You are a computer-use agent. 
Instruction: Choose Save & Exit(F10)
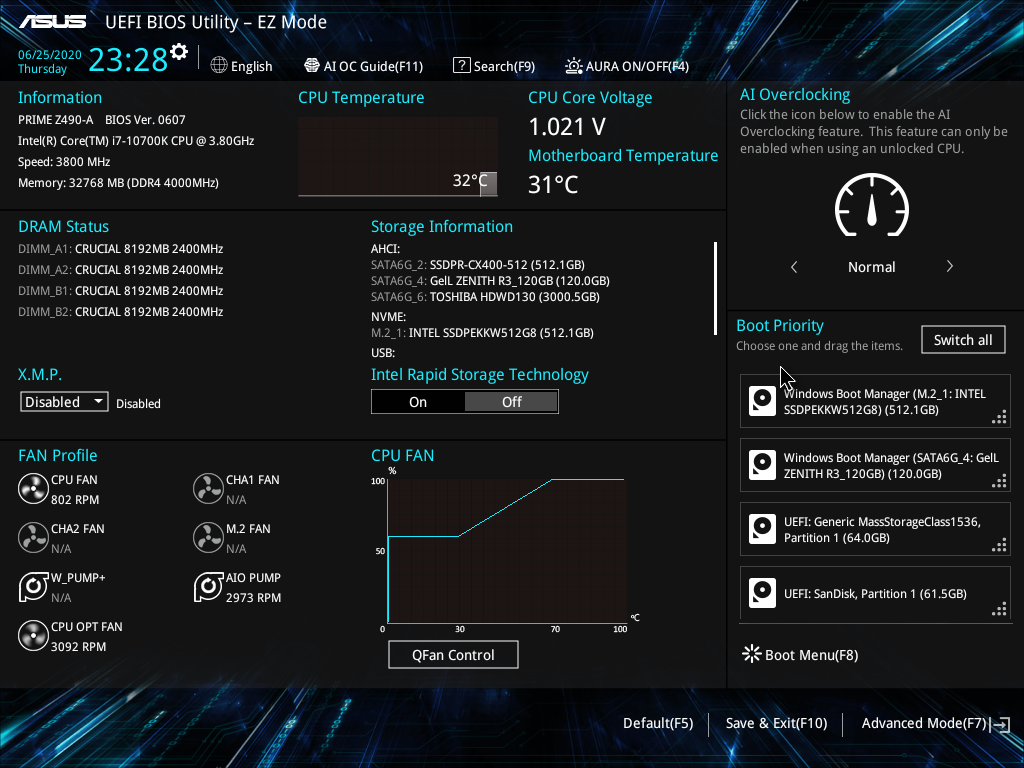[x=776, y=723]
